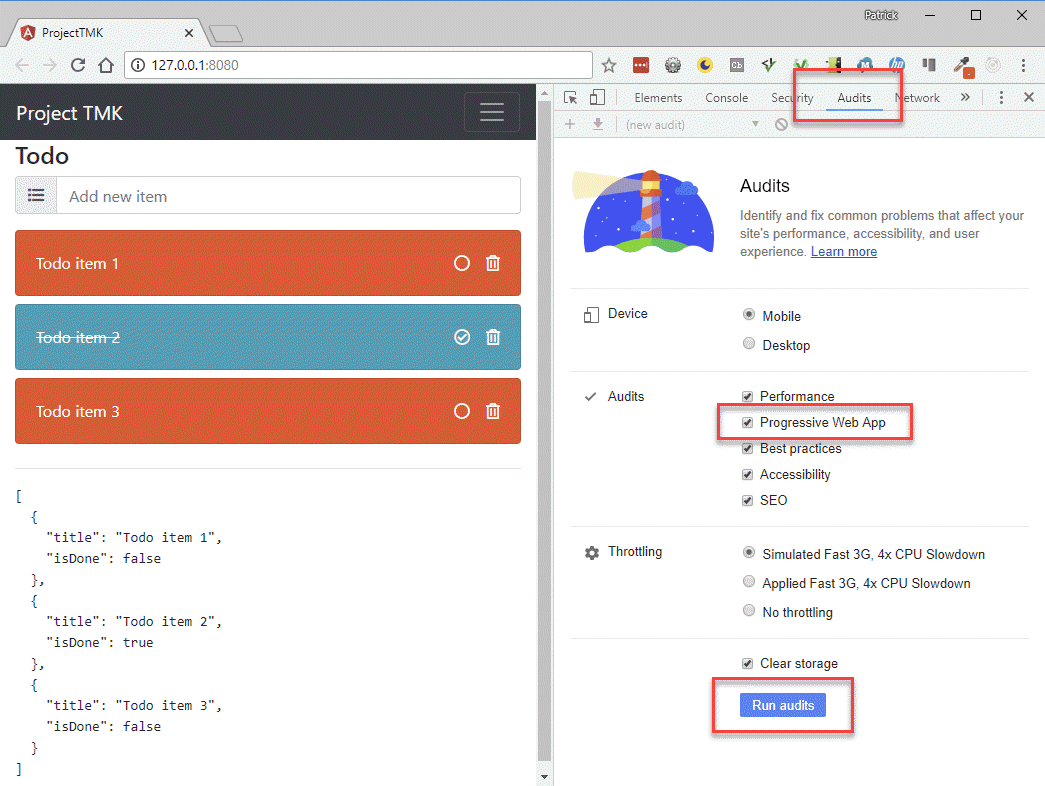Click the browser home icon

106,66
